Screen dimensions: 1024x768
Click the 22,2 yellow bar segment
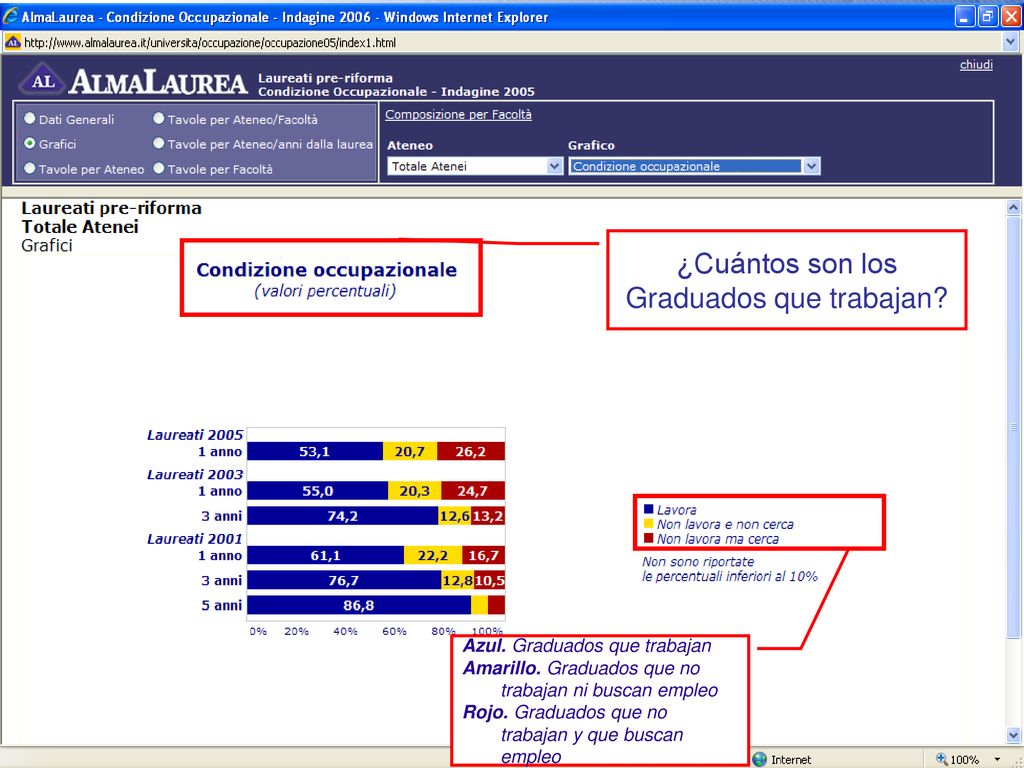pyautogui.click(x=433, y=555)
